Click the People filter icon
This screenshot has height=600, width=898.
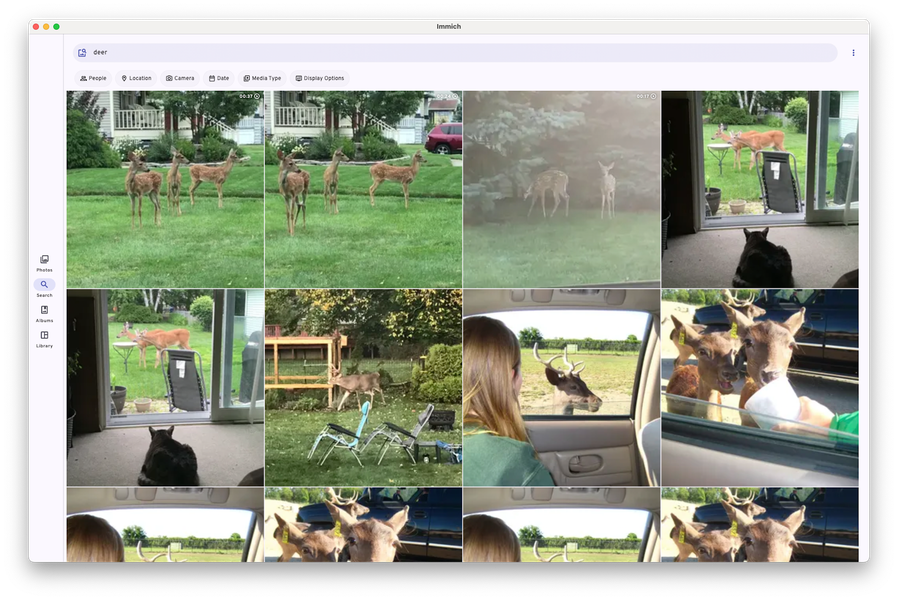[93, 78]
